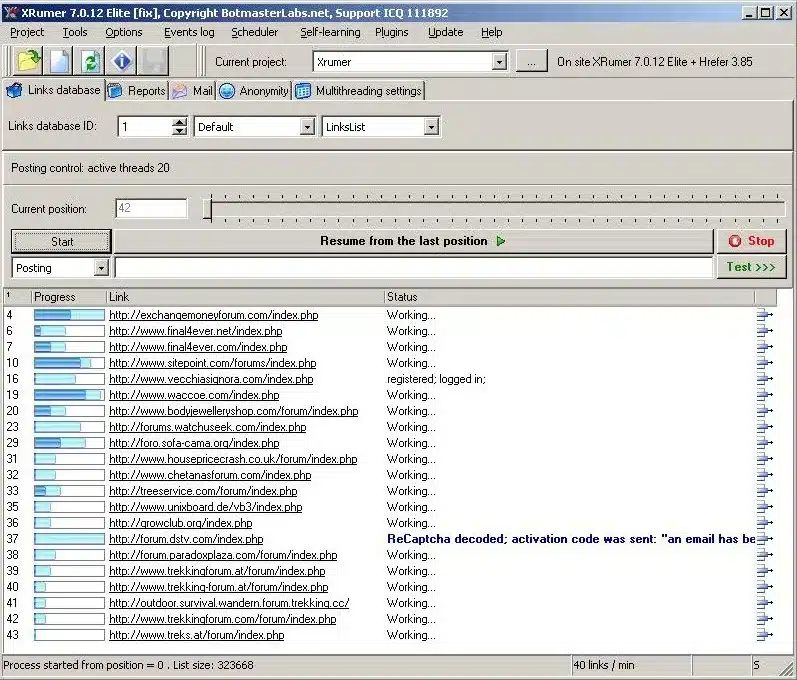Screen dimensions: 797x680
Task: Open the Current project dropdown
Action: pyautogui.click(x=500, y=62)
